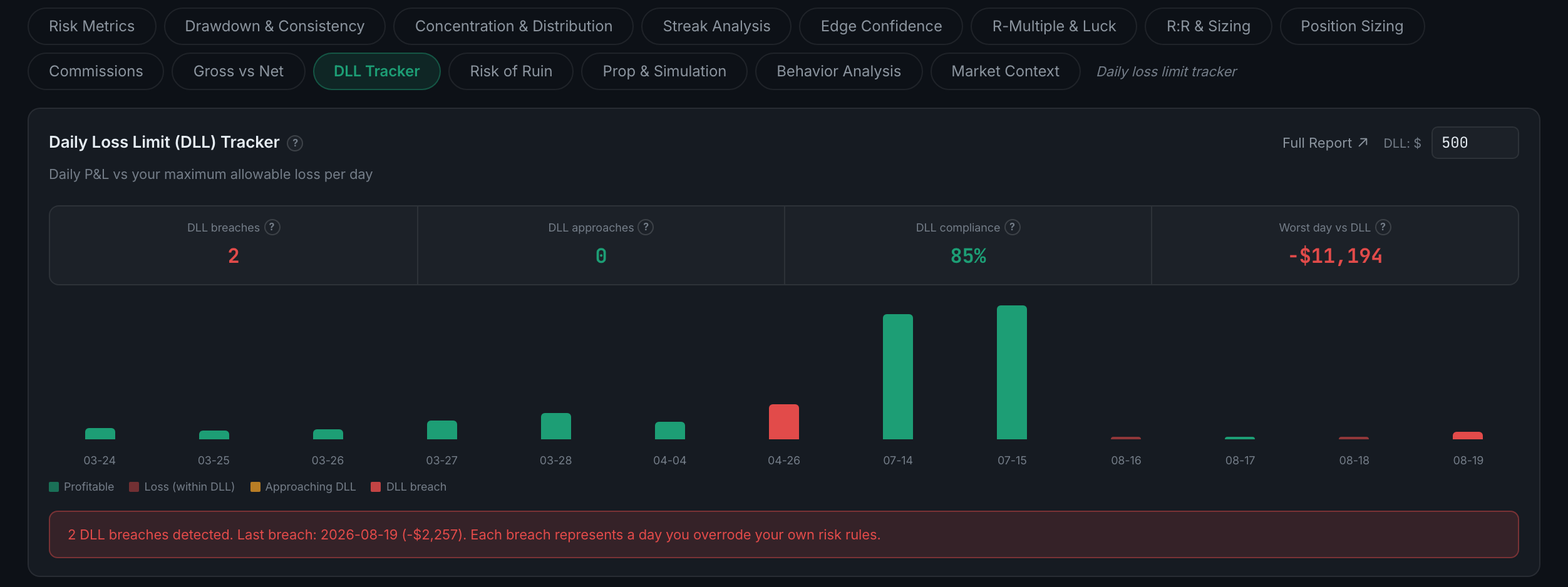
Task: Open Worst day vs DLL help icon
Action: tap(1383, 227)
